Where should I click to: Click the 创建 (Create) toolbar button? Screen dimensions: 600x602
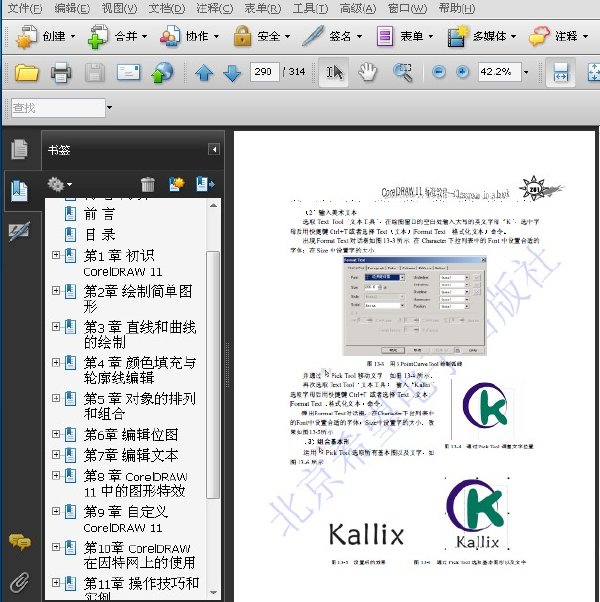click(45, 36)
